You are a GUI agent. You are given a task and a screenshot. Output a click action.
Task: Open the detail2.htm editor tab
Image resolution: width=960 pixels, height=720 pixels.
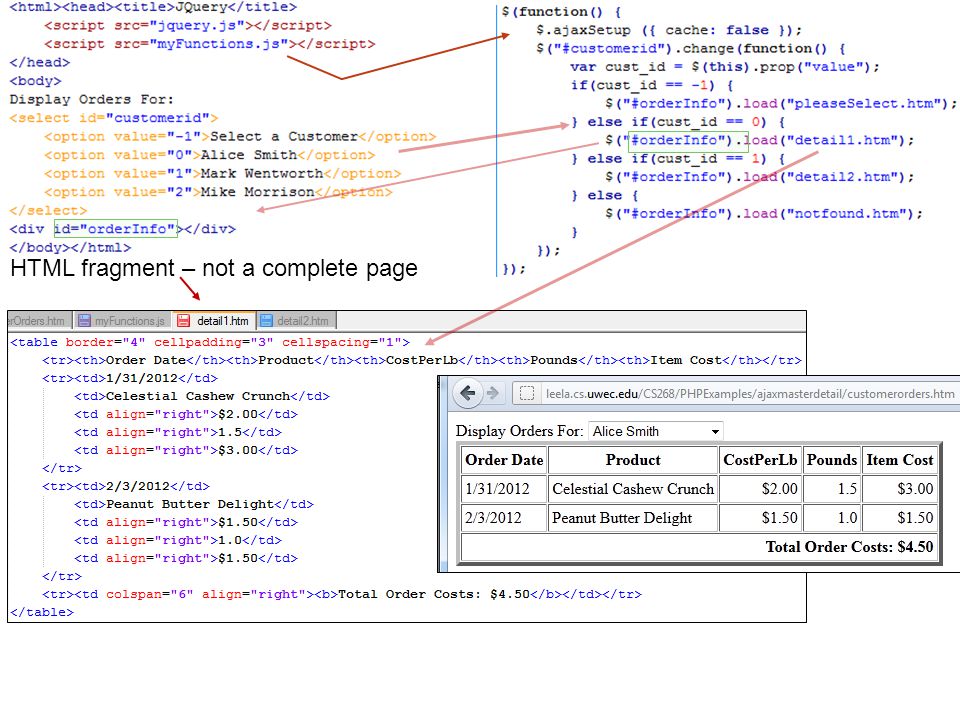point(296,320)
